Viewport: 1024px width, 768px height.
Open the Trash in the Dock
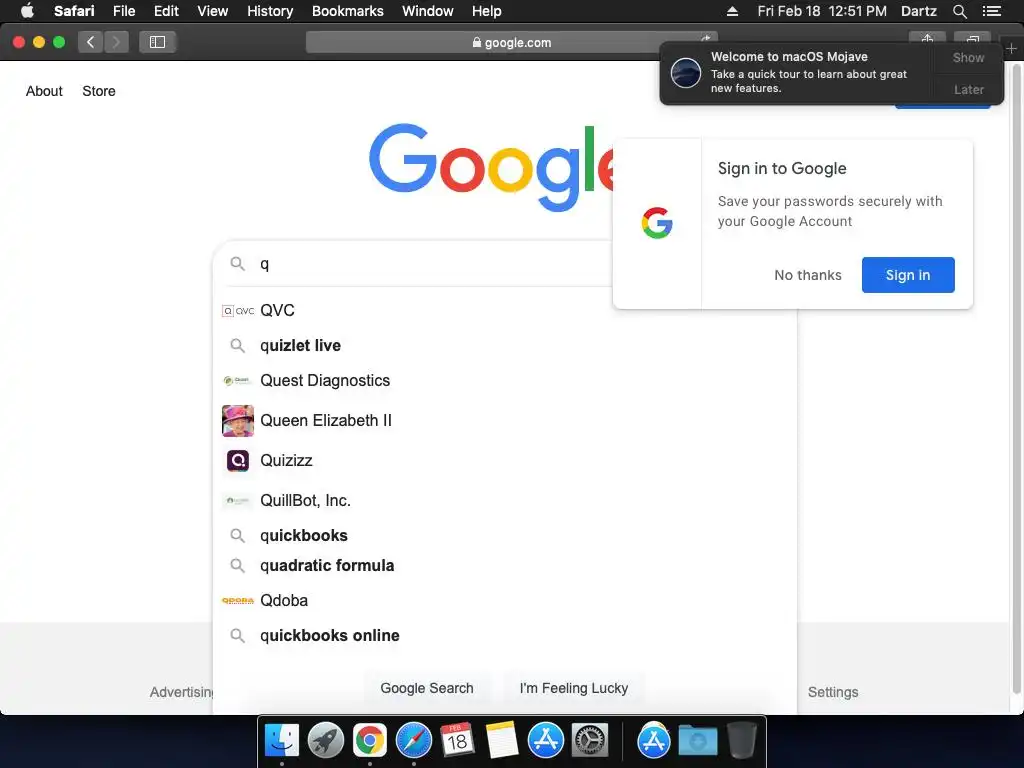coord(741,741)
